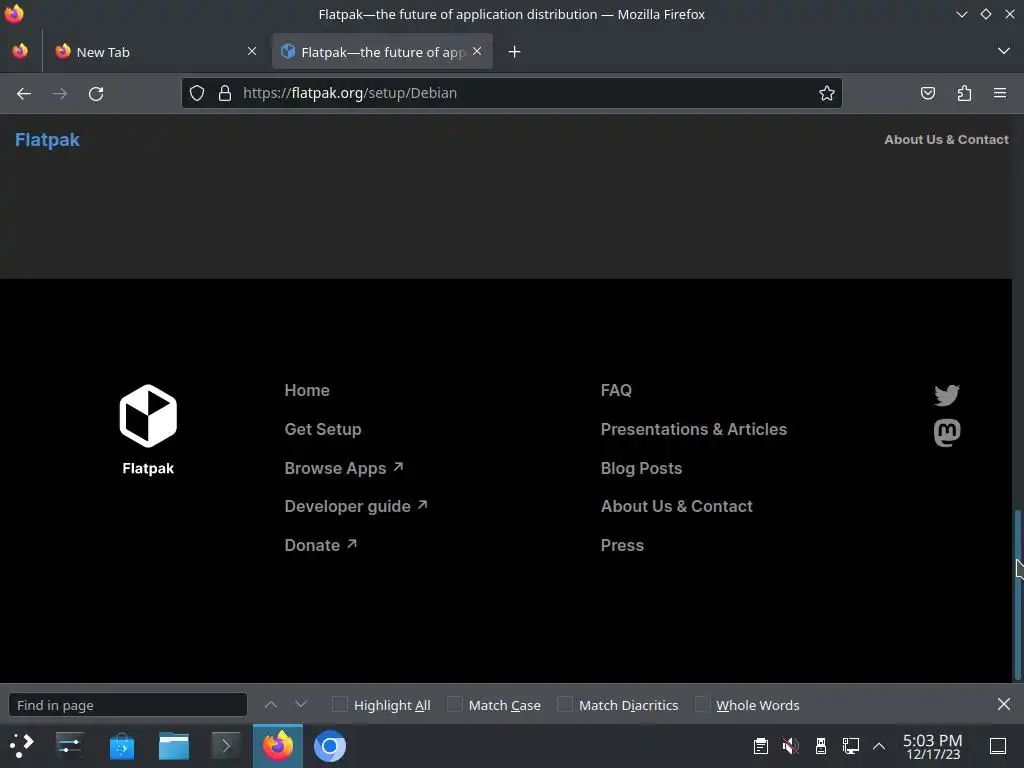1024x768 pixels.
Task: View site security padlock info
Action: (x=225, y=93)
